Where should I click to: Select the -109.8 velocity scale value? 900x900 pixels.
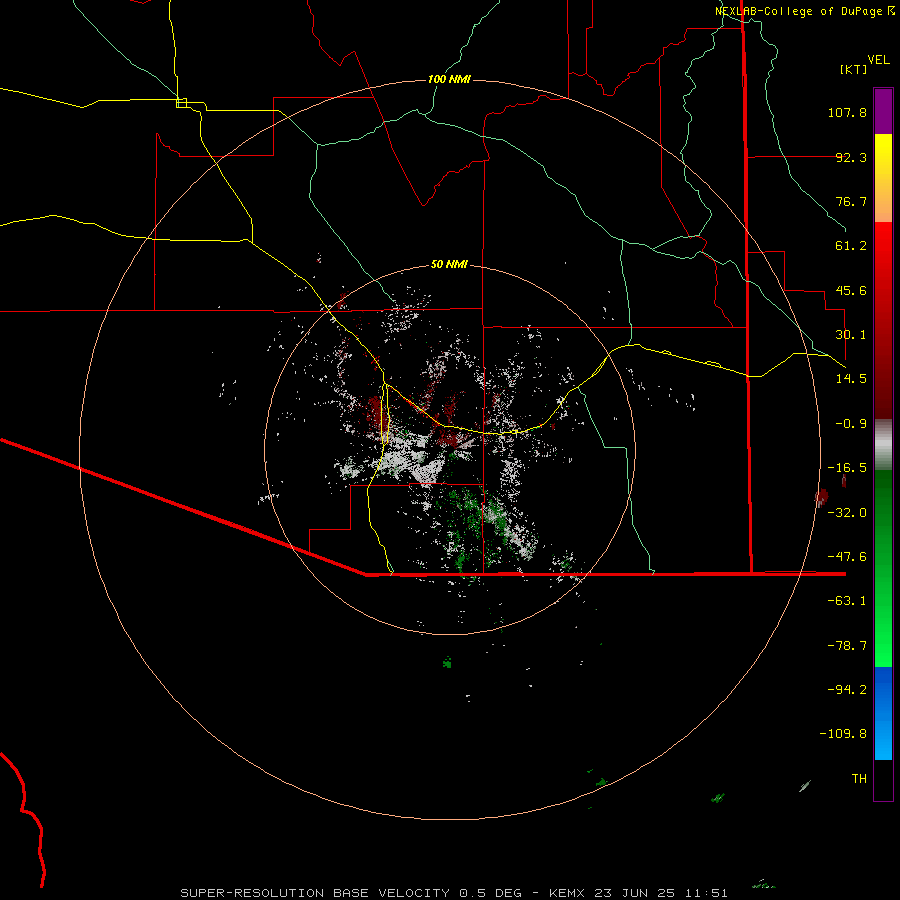[x=843, y=734]
